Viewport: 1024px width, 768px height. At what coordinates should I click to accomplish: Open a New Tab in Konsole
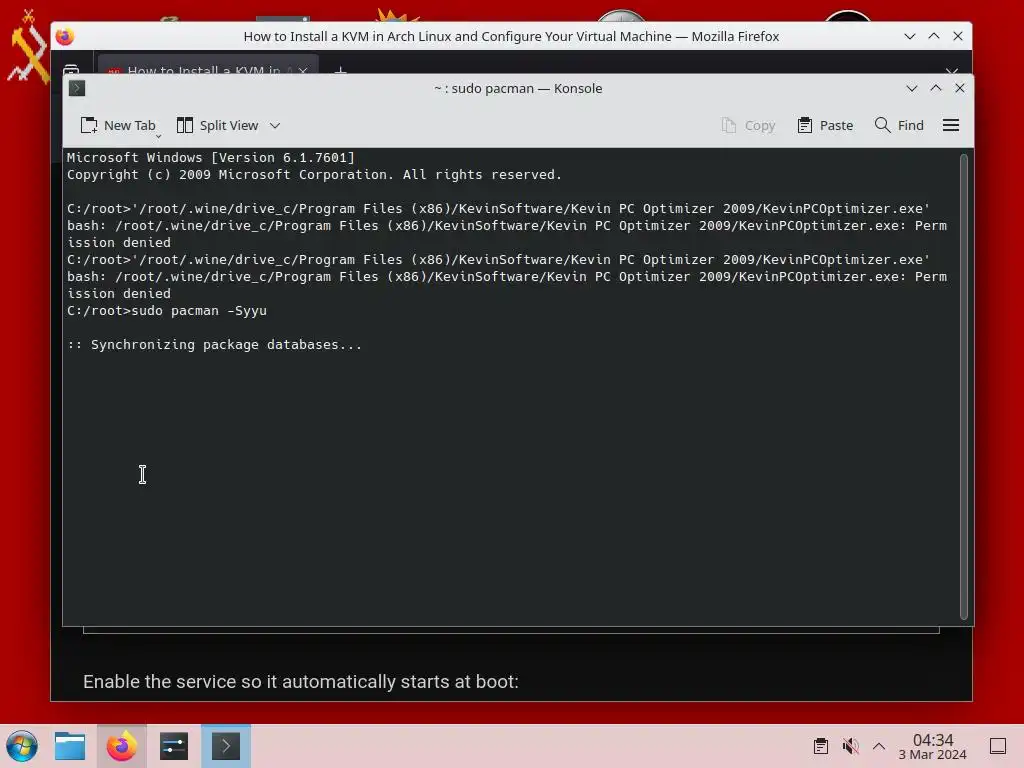(118, 125)
